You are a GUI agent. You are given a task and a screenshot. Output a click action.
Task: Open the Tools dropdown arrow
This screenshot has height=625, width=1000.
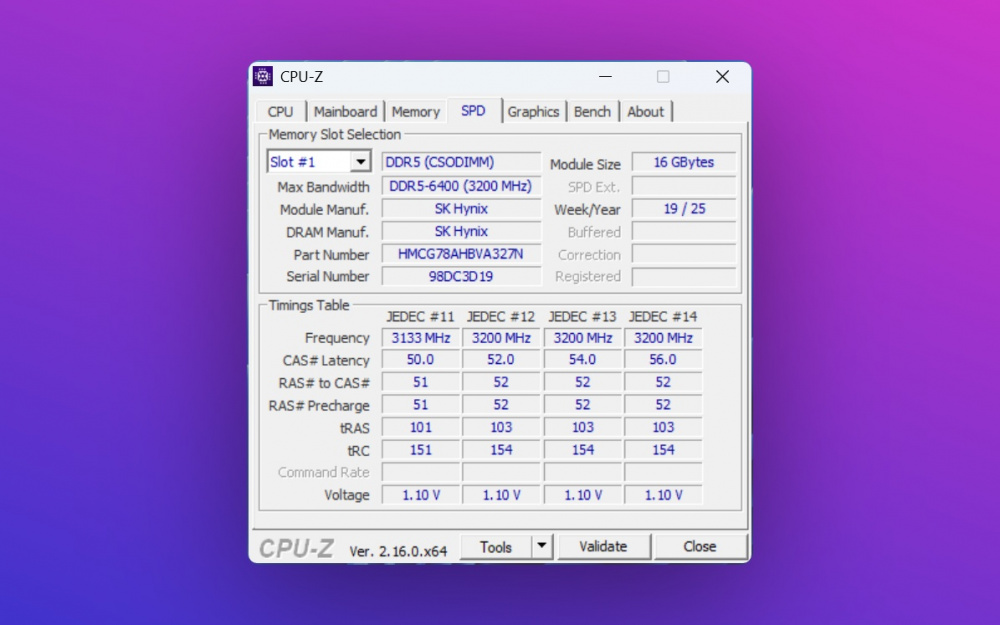(541, 547)
